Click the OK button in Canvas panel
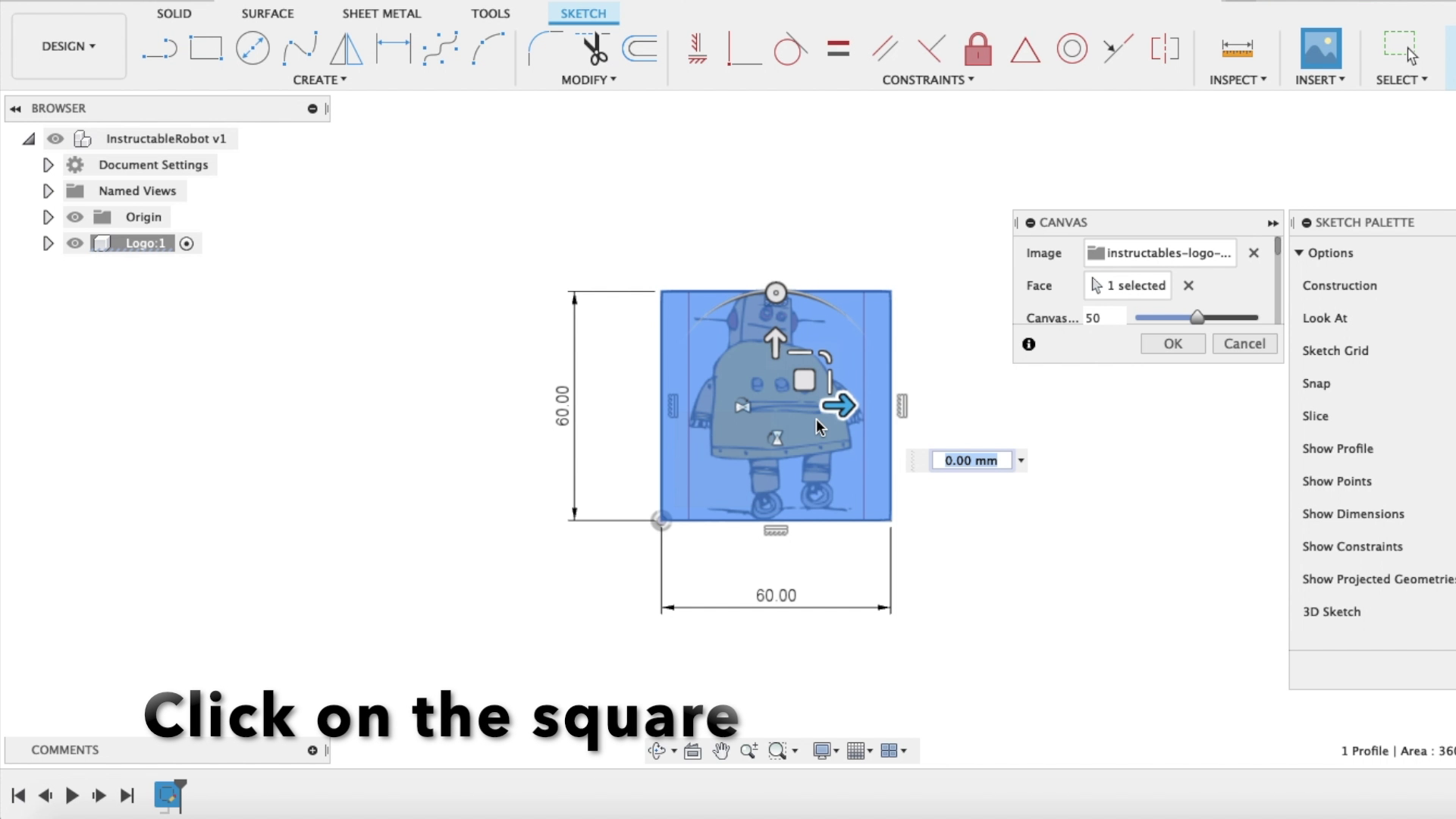This screenshot has width=1456, height=819. coord(1173,343)
